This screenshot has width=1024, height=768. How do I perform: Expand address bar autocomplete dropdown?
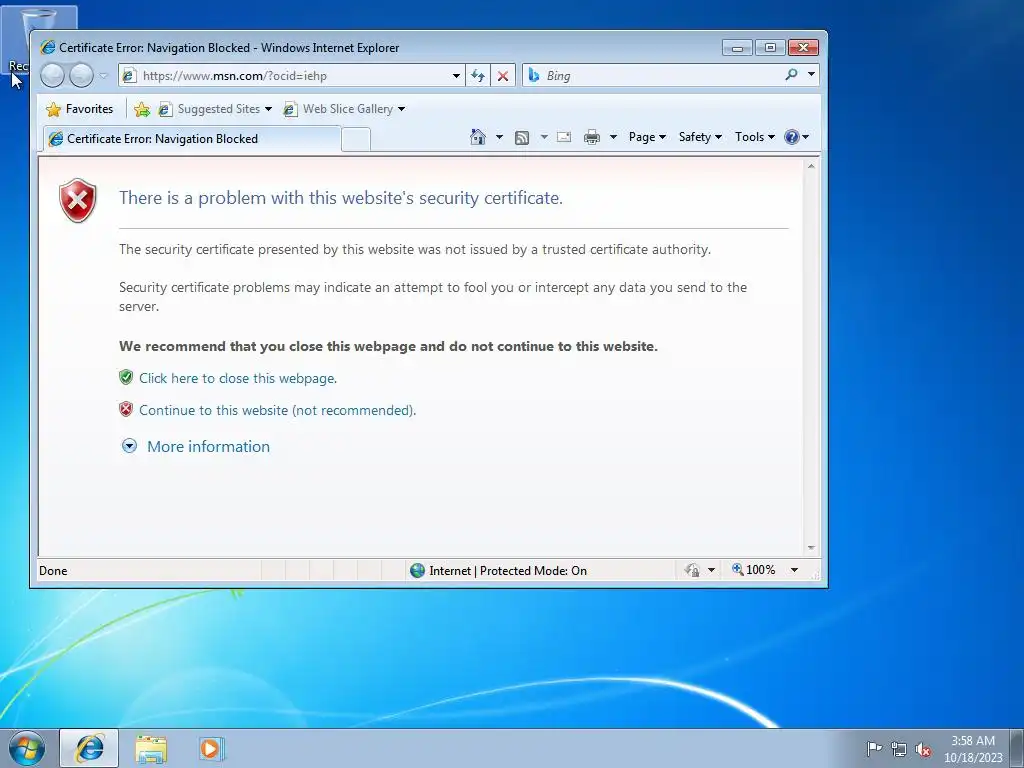tap(456, 76)
